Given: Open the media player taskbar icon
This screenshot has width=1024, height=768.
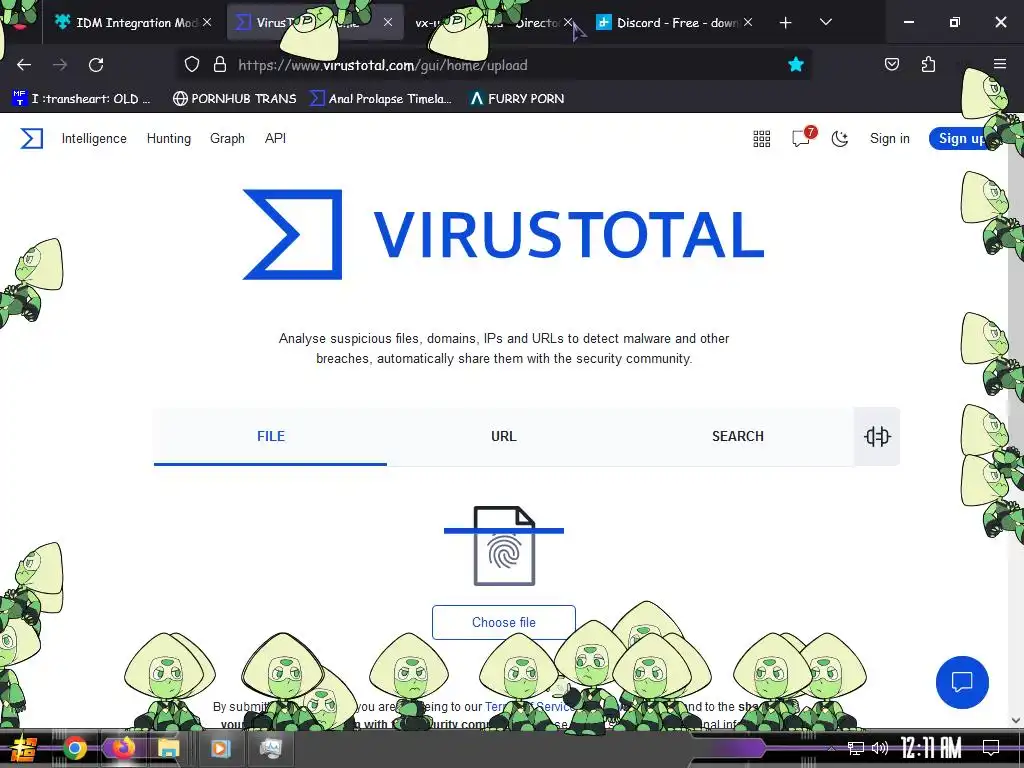Looking at the screenshot, I should (221, 748).
